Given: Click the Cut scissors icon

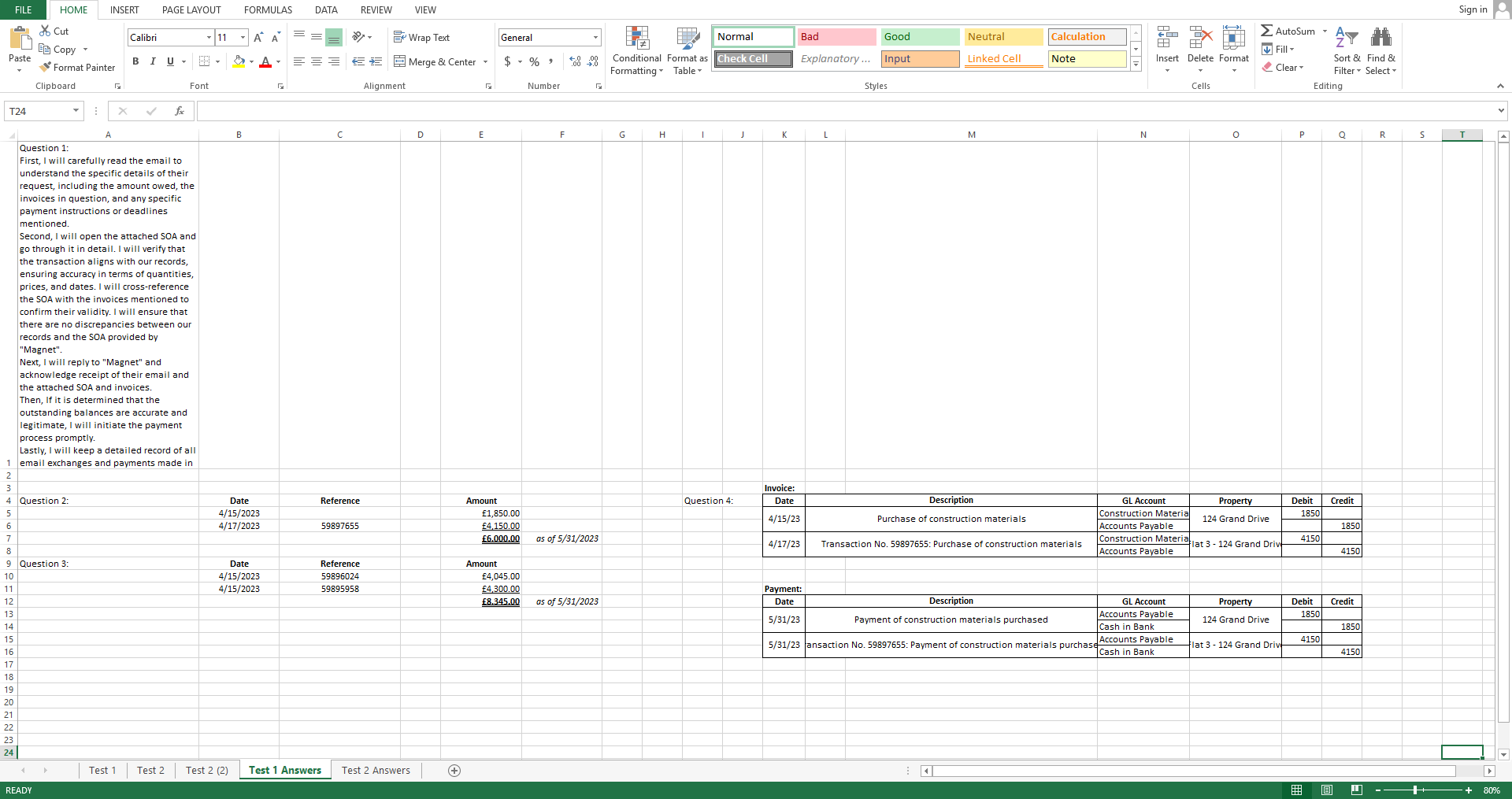Looking at the screenshot, I should tap(46, 31).
